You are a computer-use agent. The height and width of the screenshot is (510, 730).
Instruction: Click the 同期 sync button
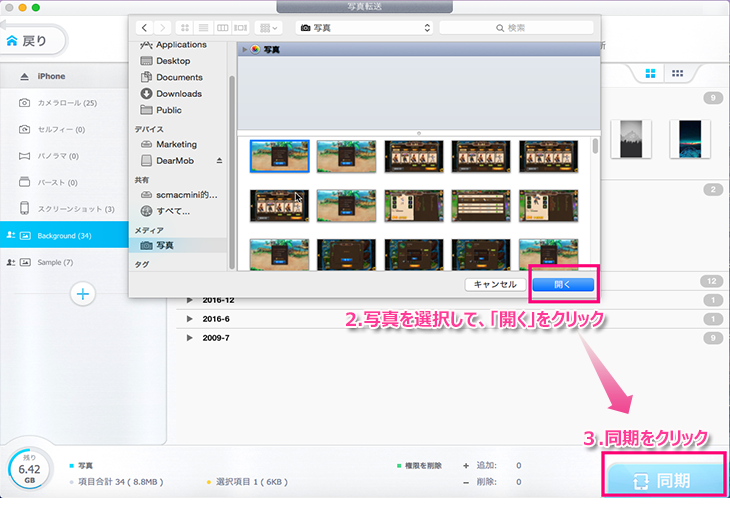click(665, 479)
